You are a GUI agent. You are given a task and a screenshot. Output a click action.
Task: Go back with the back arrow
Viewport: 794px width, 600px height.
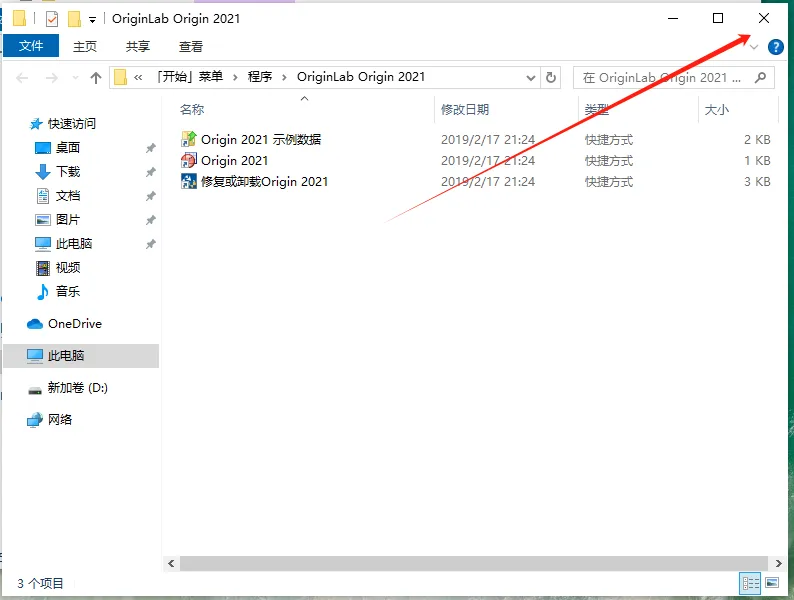pos(22,77)
